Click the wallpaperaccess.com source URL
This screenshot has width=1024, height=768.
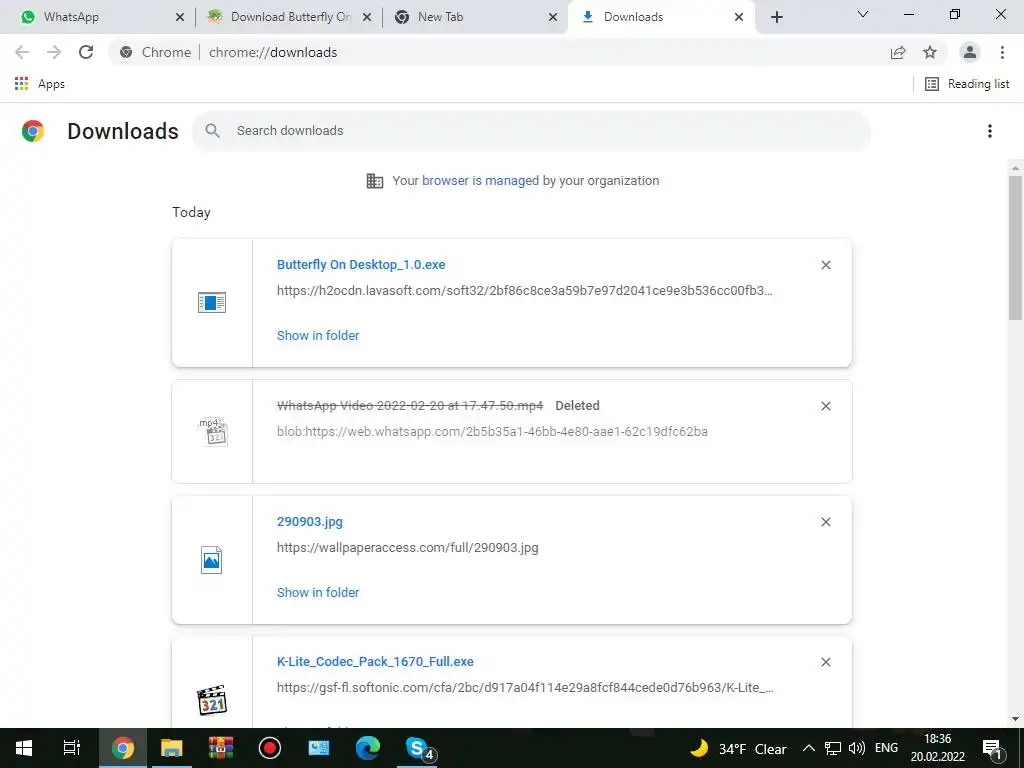pyautogui.click(x=408, y=548)
